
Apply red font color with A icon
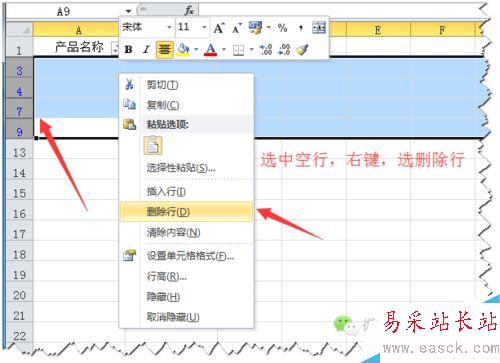[x=210, y=50]
